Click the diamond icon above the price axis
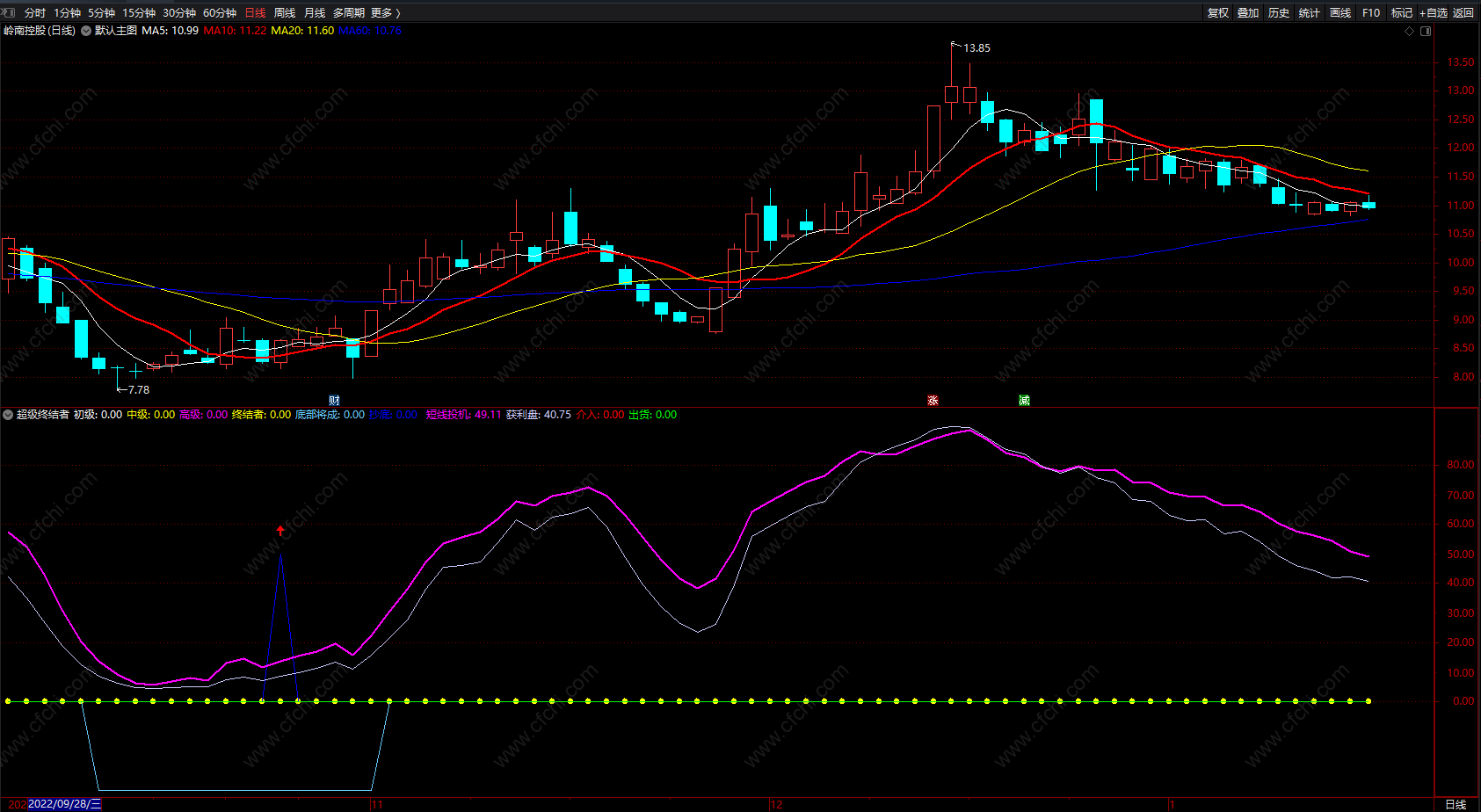This screenshot has height=812, width=1481. pyautogui.click(x=1410, y=31)
